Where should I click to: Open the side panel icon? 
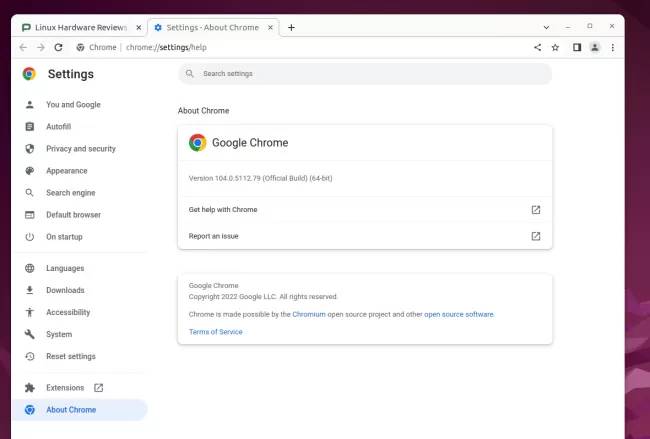pyautogui.click(x=577, y=47)
